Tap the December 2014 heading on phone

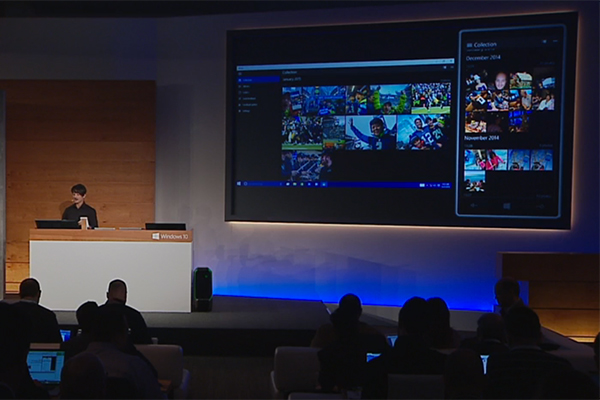pos(483,58)
